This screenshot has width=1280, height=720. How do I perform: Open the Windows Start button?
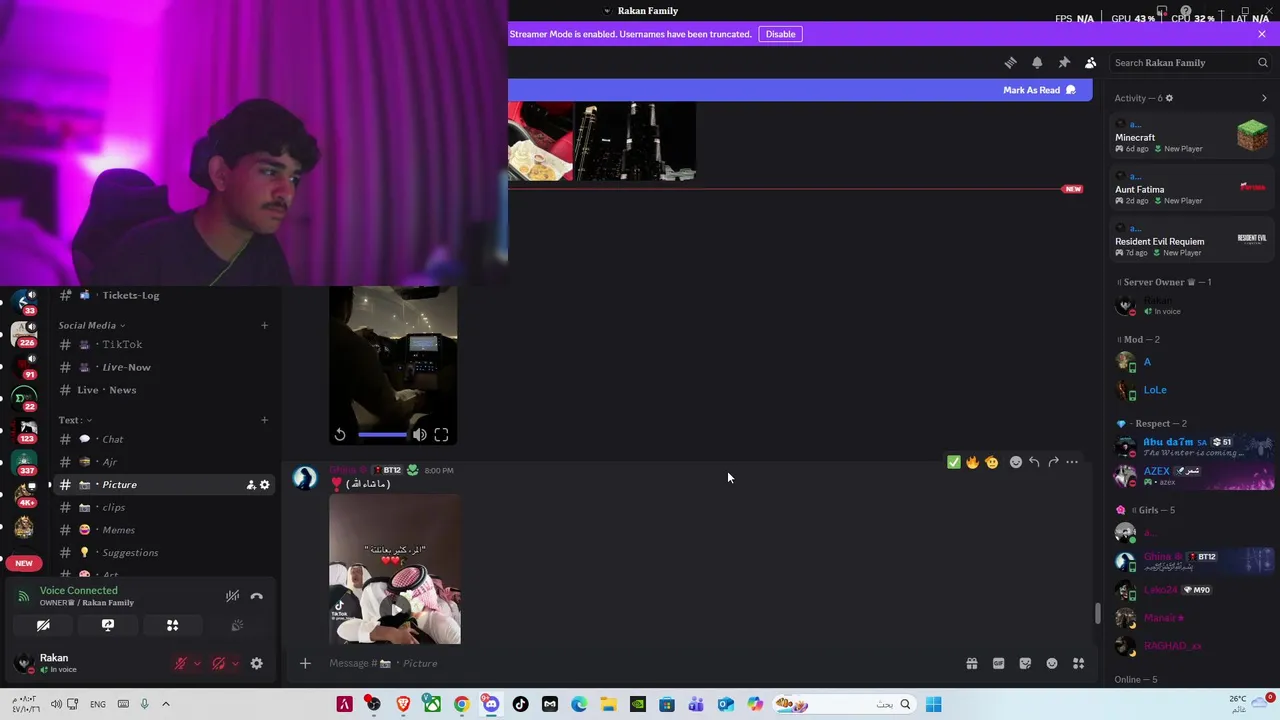point(933,704)
